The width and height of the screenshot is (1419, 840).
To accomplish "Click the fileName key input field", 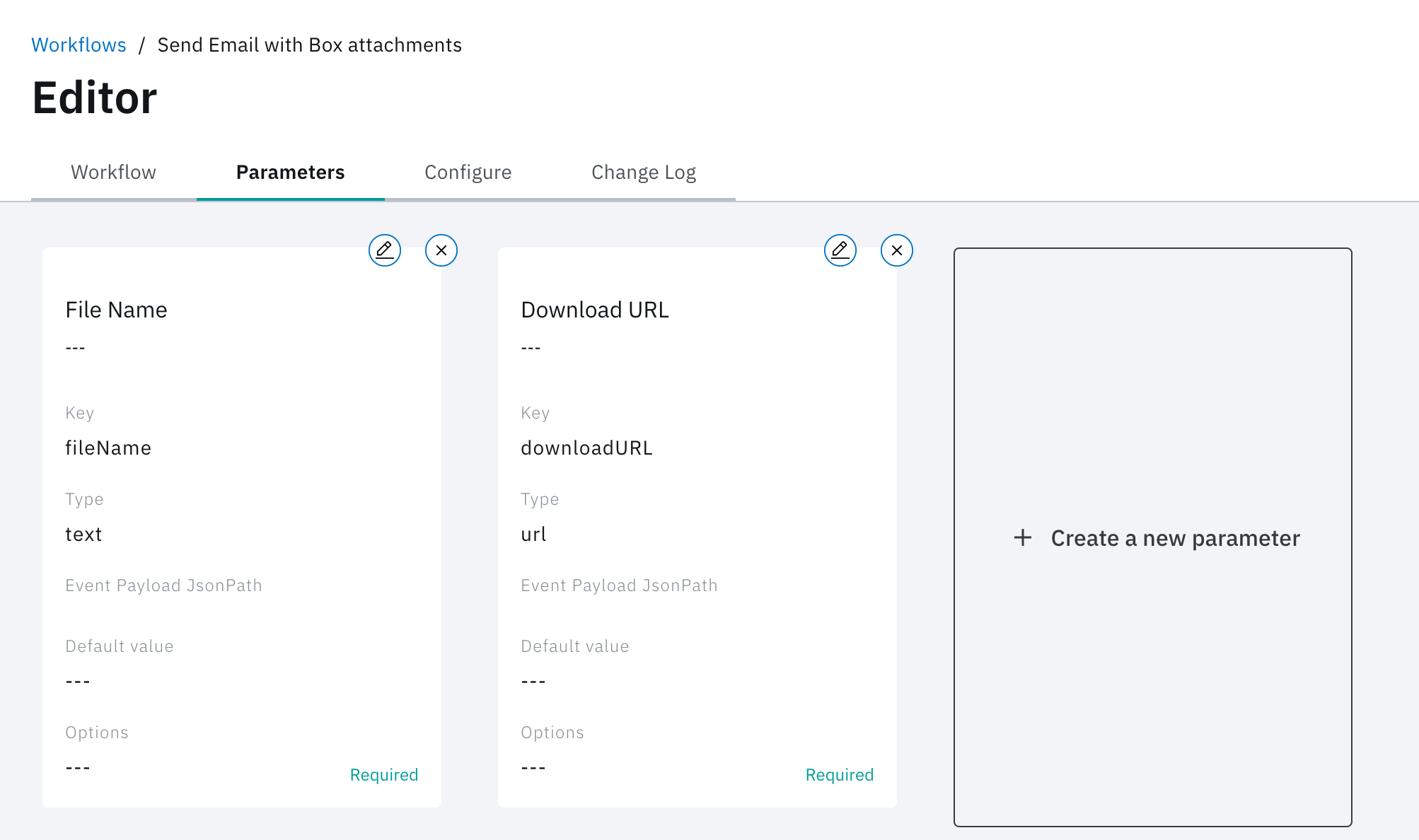I will (x=108, y=447).
